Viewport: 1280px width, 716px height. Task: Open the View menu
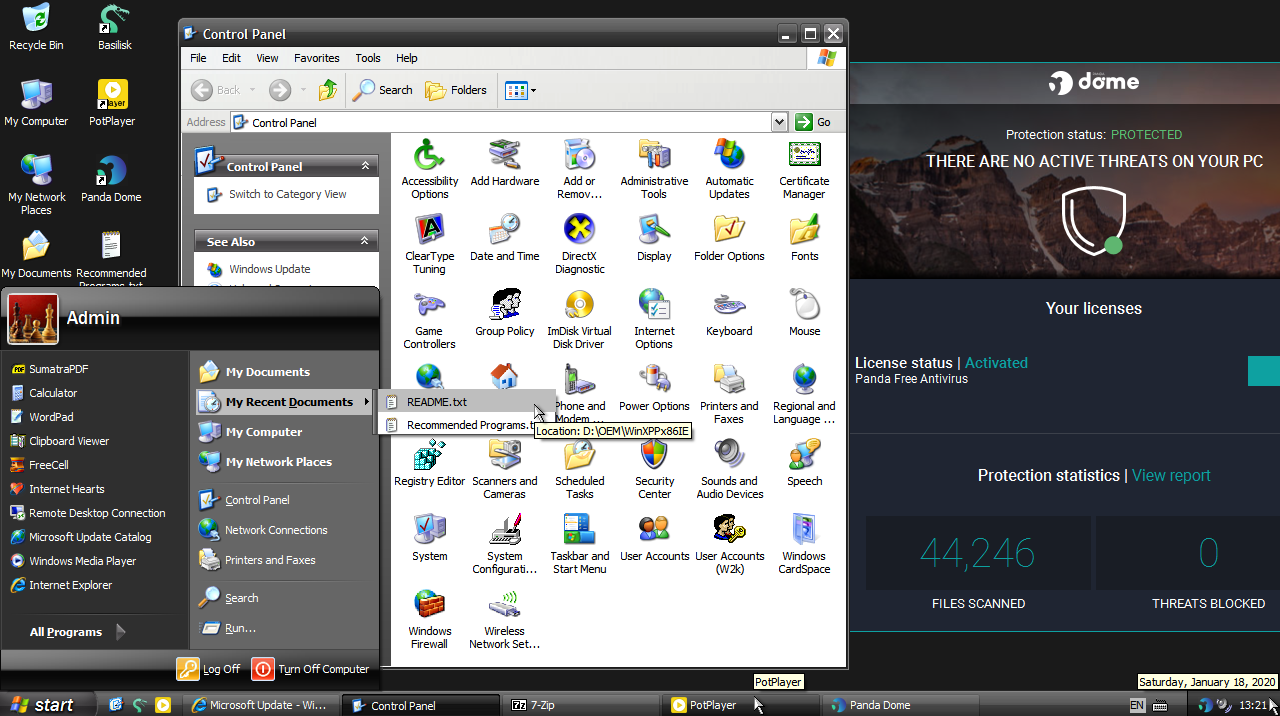tap(267, 58)
